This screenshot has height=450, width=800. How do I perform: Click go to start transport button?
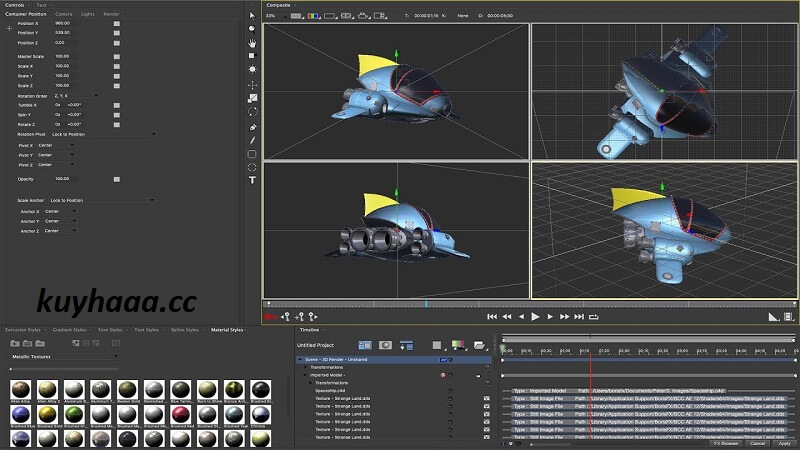pos(492,317)
